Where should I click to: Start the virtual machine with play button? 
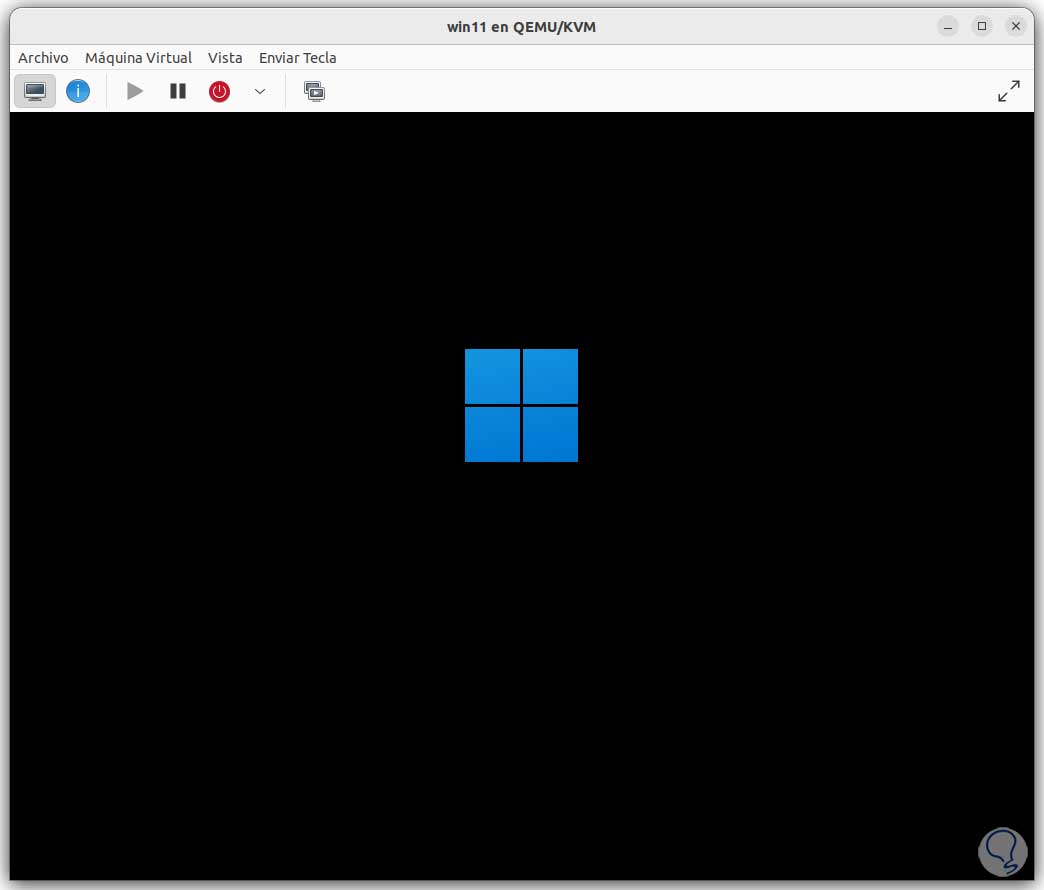(x=135, y=91)
